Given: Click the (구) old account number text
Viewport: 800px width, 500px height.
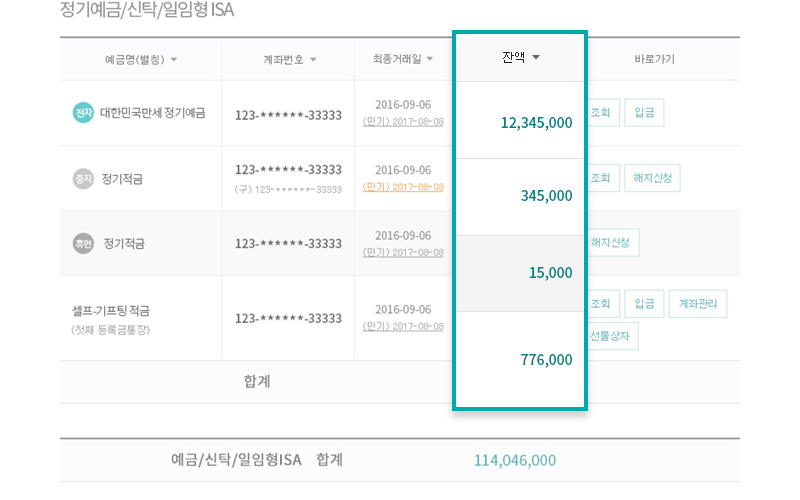Looking at the screenshot, I should [288, 189].
